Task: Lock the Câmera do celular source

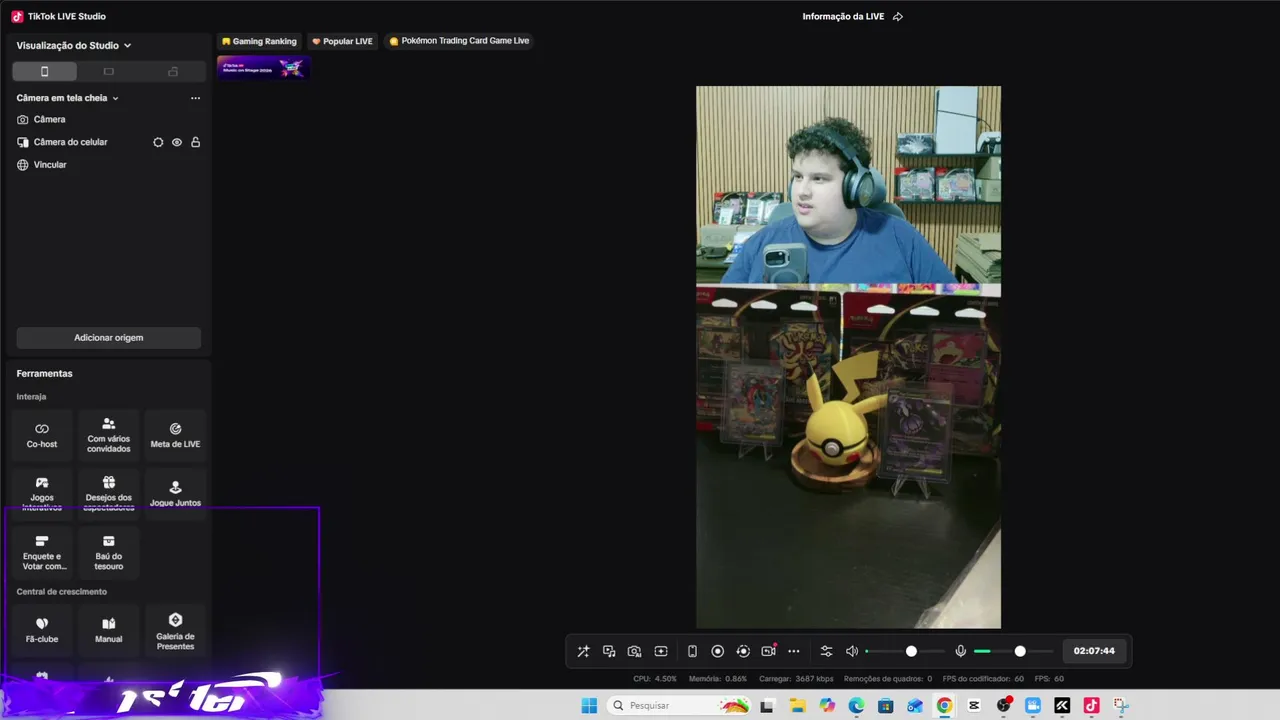Action: coord(195,142)
